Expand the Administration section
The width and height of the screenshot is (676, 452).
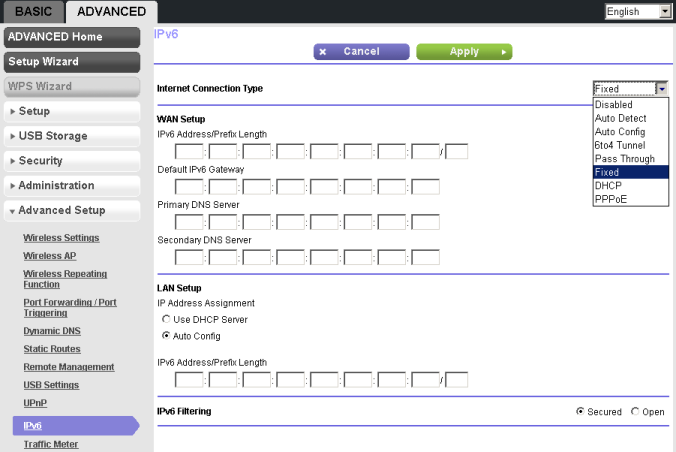point(72,186)
